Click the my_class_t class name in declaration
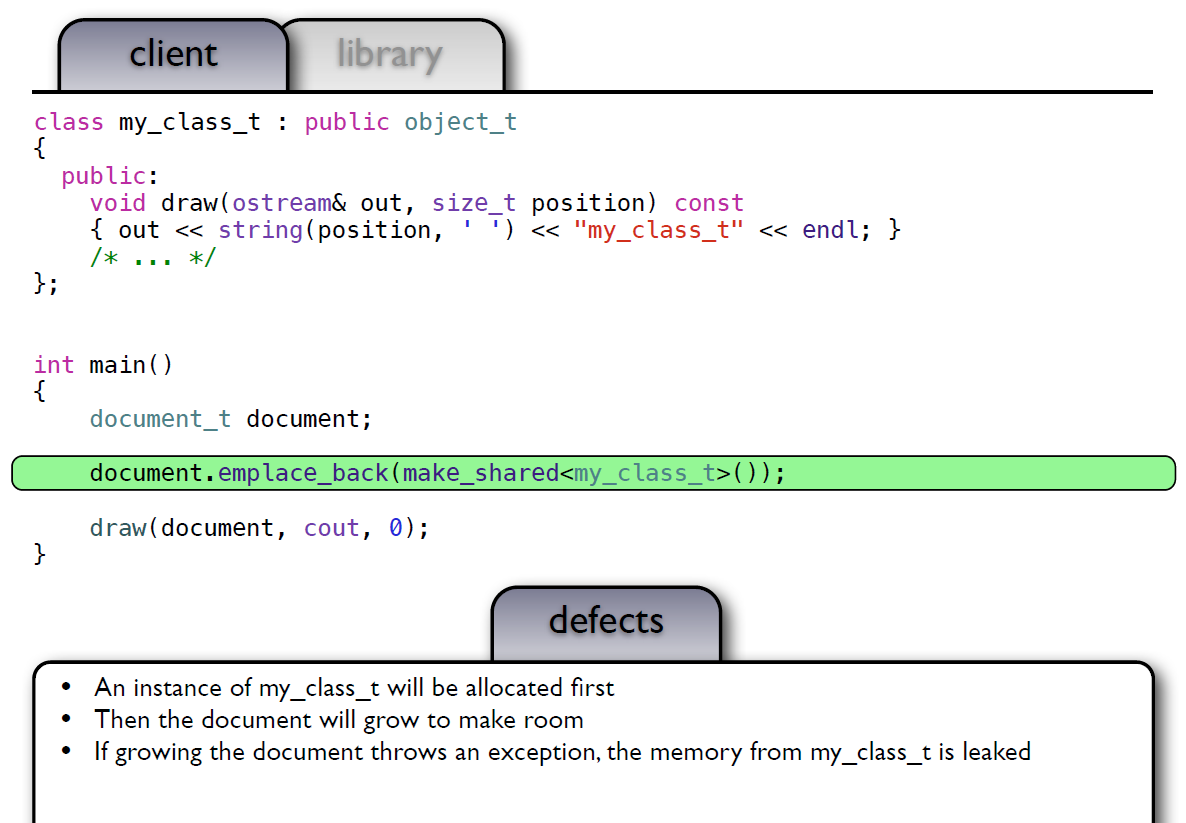This screenshot has width=1186, height=823. [x=190, y=122]
